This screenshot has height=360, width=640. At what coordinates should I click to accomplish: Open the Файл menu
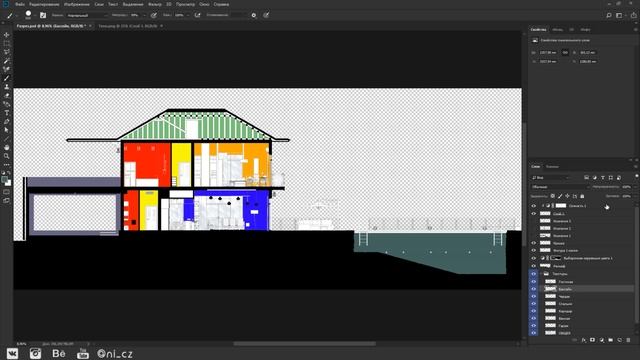(x=20, y=4)
